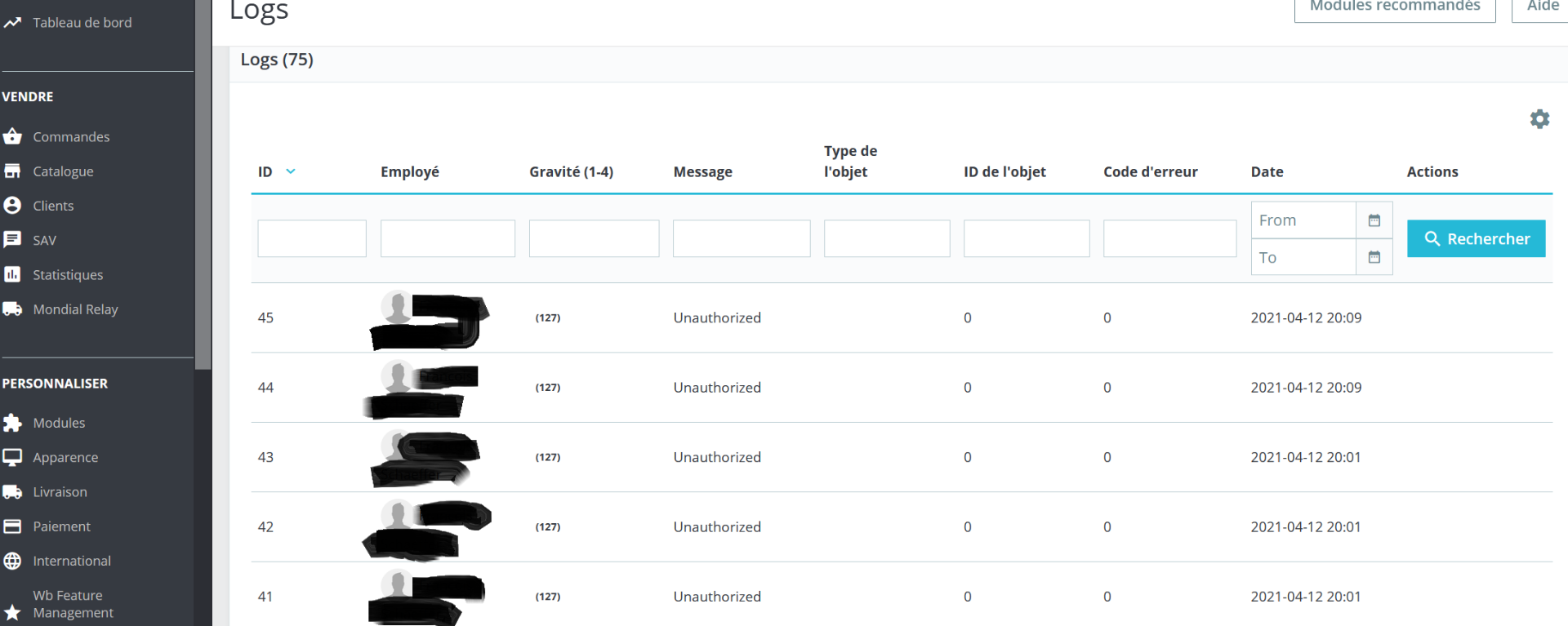Open the To date calendar picker
Viewport: 1568px width, 626px height.
tap(1374, 257)
